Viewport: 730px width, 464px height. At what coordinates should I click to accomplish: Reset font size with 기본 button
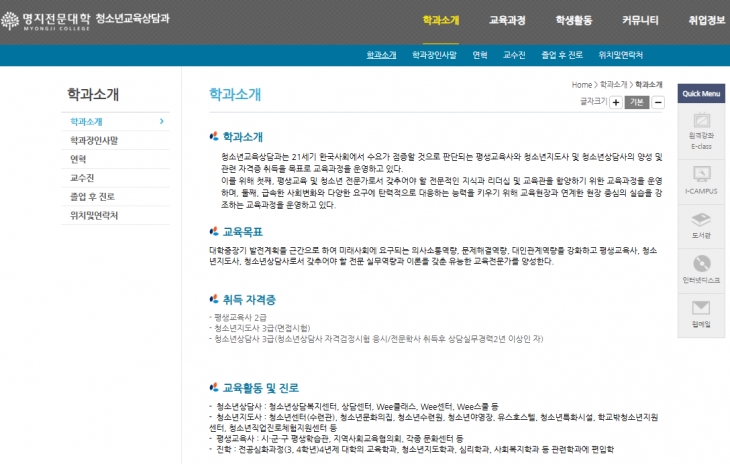637,102
